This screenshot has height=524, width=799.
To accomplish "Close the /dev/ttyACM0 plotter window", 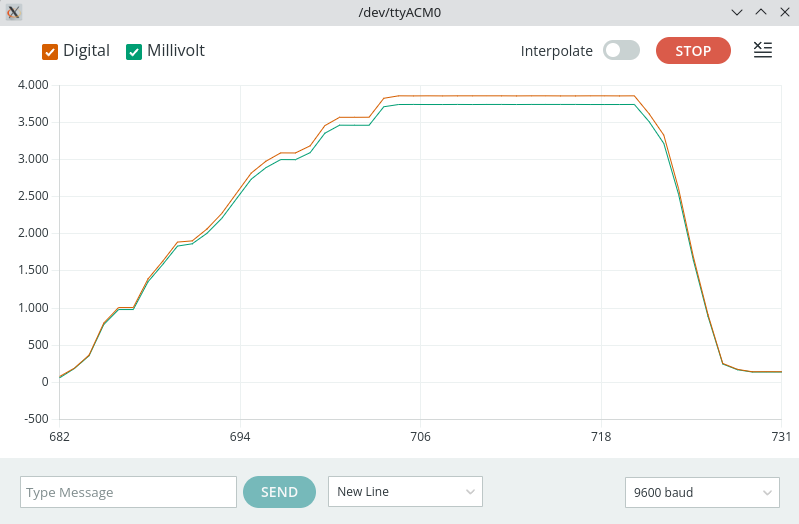I will 783,12.
